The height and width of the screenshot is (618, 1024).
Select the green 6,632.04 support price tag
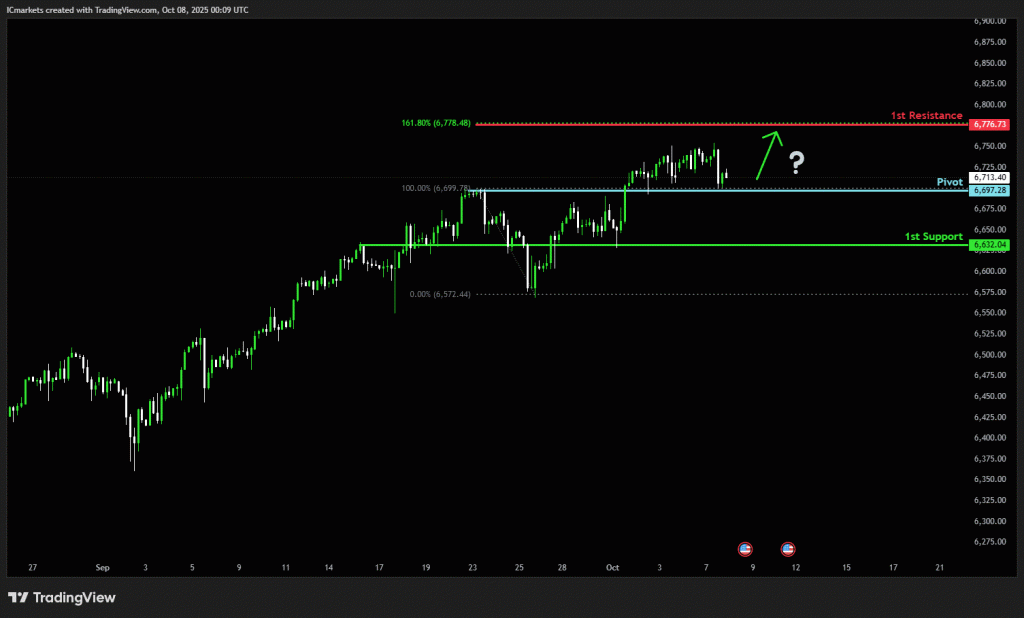click(988, 244)
